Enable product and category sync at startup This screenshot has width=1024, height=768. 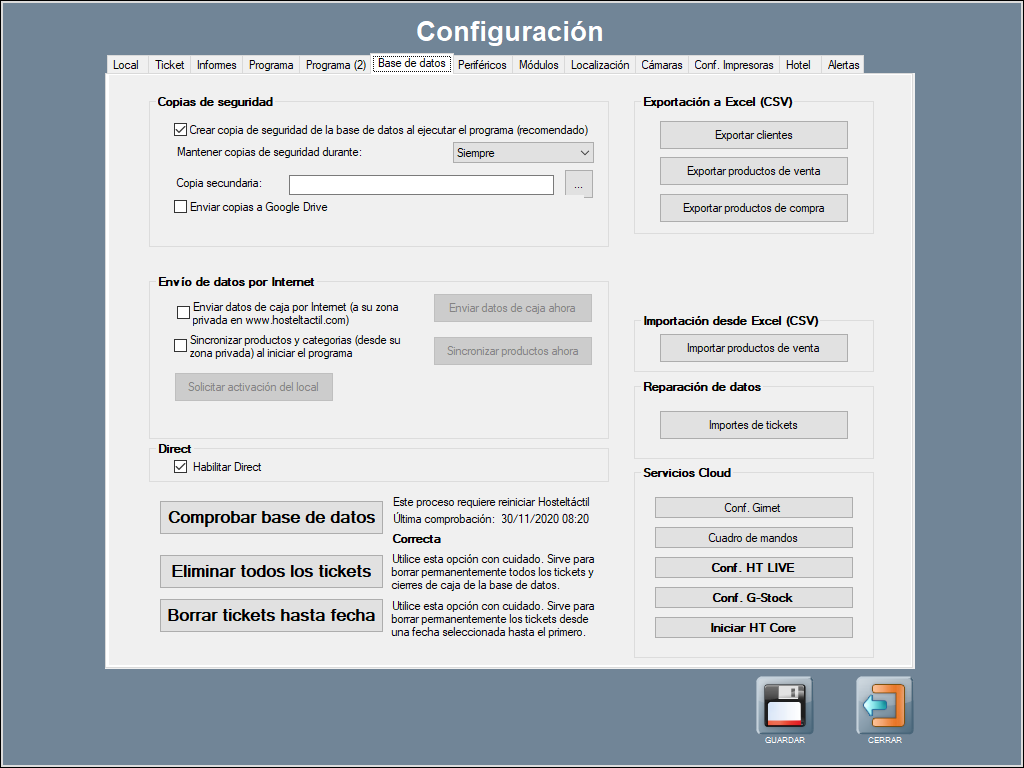tap(183, 346)
